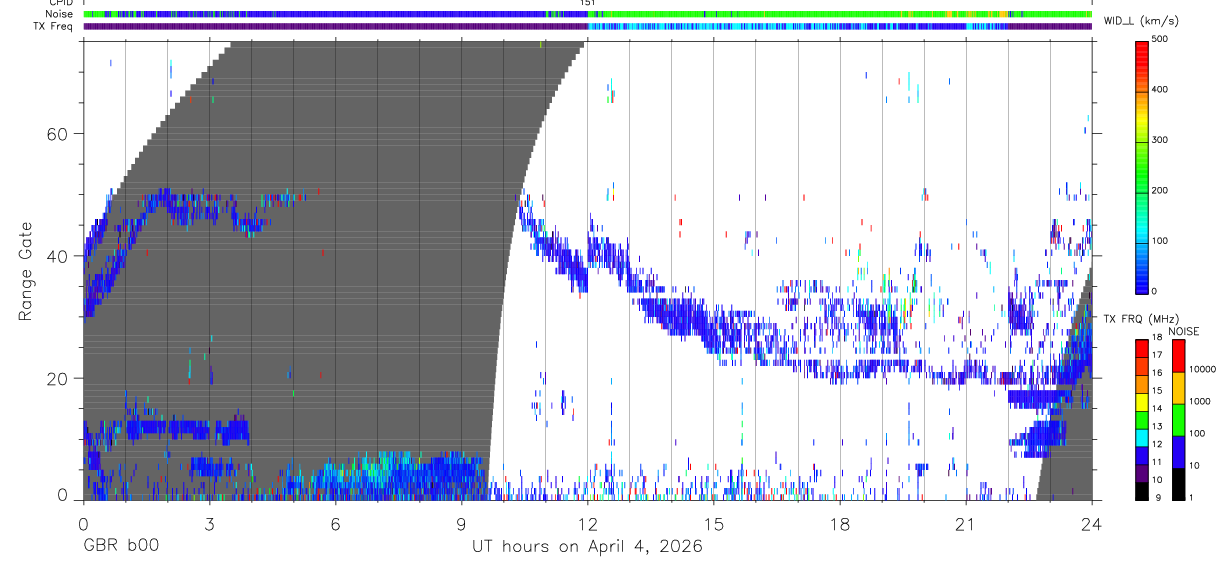Click the green segment of the NOISE legend
This screenshot has width=1228, height=567.
1178,419
